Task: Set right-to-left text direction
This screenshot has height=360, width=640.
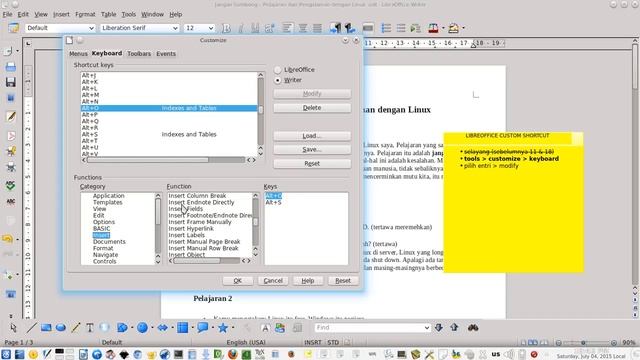Action: click(350, 28)
